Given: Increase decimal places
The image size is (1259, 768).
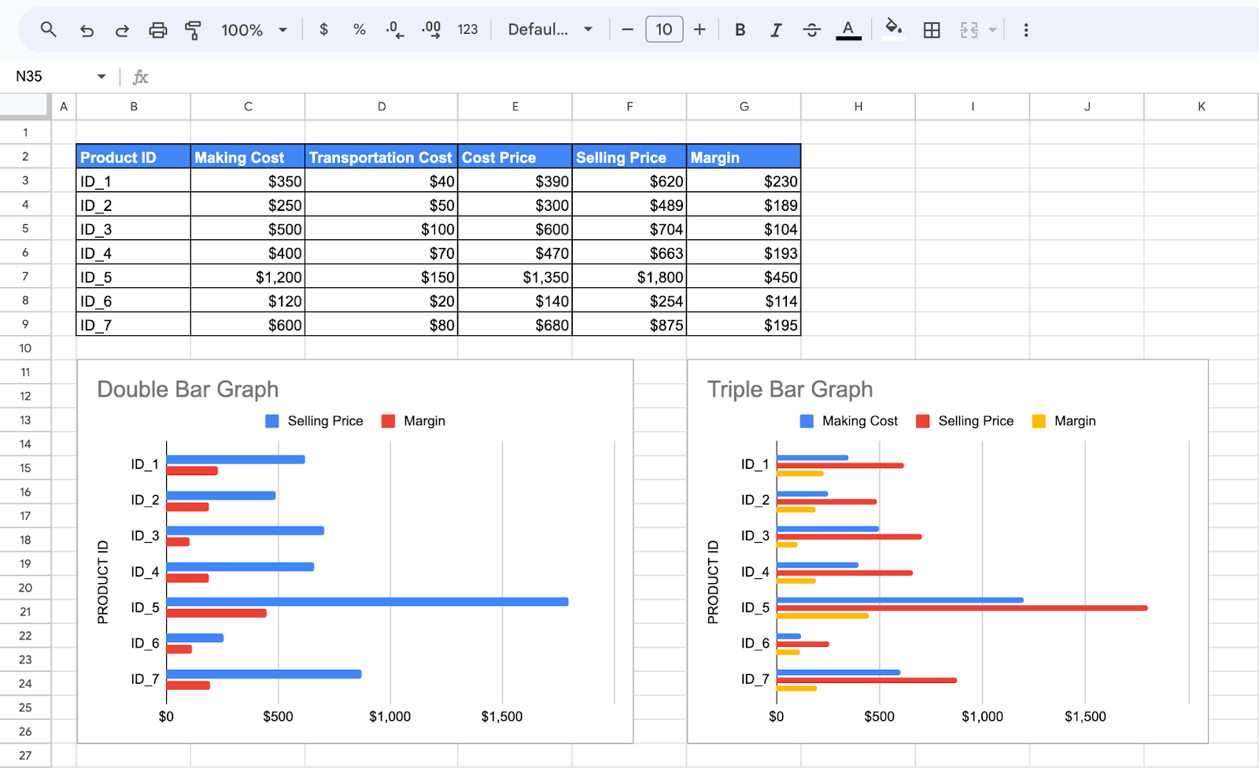Looking at the screenshot, I should coord(431,30).
